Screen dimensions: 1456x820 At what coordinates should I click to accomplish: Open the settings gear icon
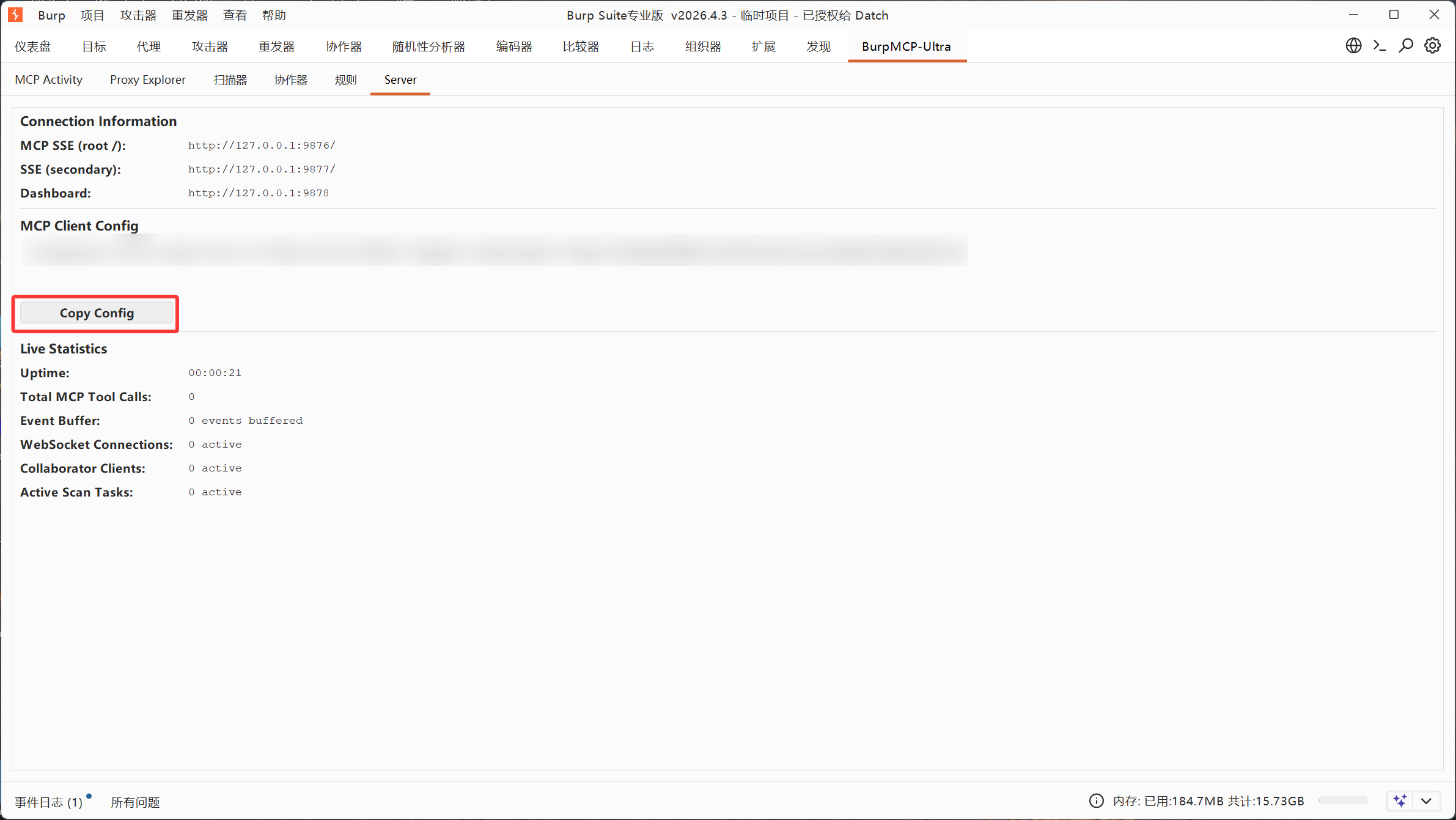coord(1432,46)
